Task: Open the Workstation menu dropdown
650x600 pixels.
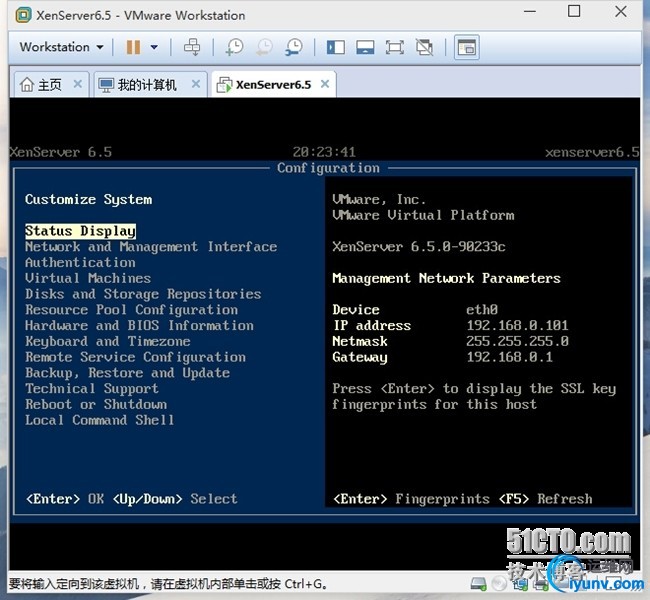Action: (x=61, y=47)
